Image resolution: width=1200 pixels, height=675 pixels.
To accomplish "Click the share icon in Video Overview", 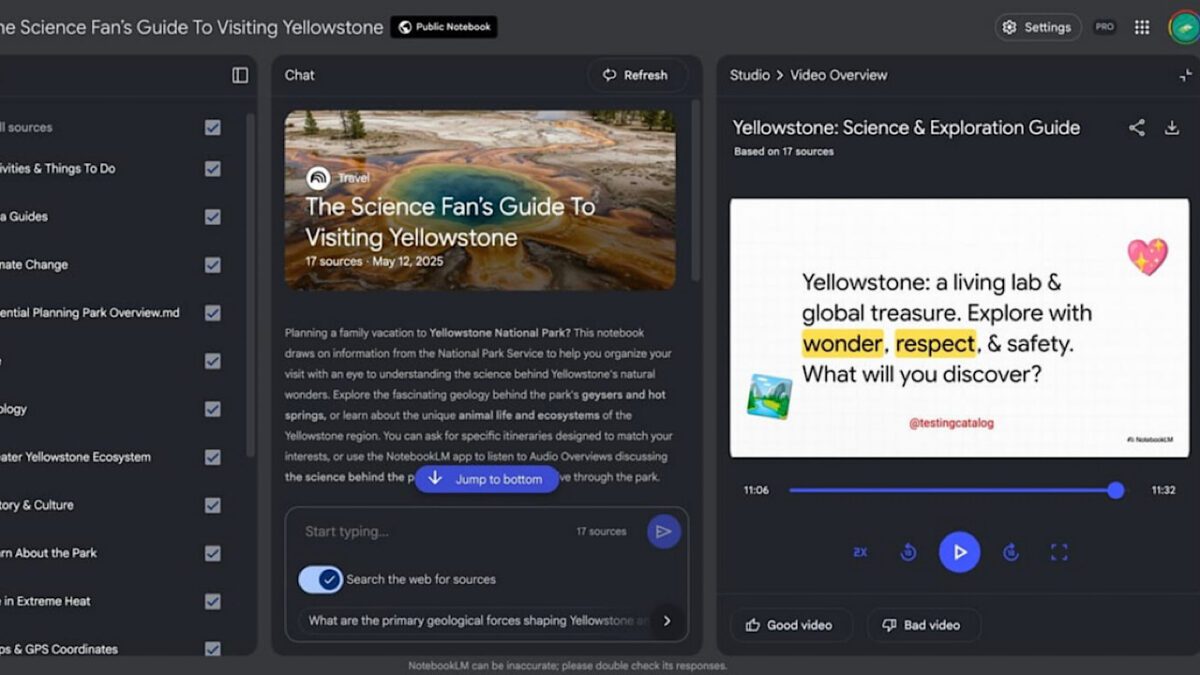I will pos(1137,128).
